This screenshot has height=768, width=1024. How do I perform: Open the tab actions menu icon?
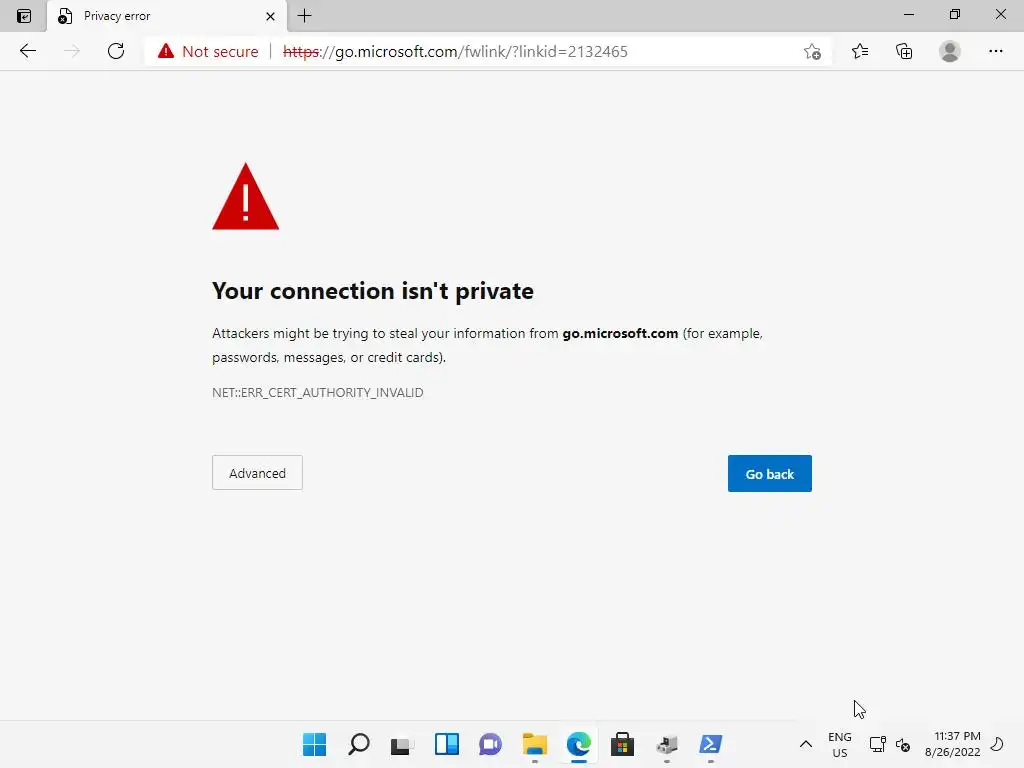(x=24, y=16)
